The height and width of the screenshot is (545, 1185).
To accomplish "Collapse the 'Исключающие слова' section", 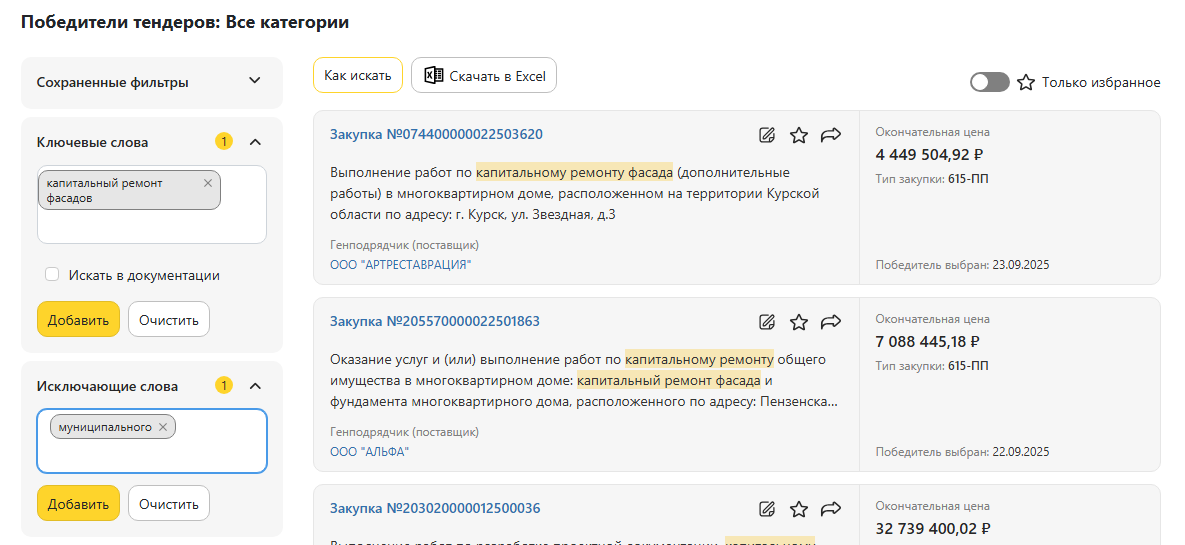I will click(254, 386).
